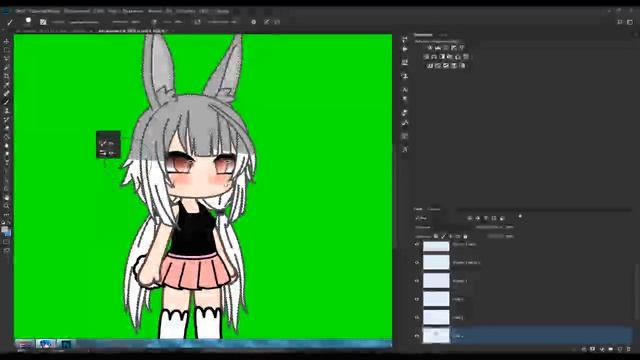Image resolution: width=640 pixels, height=360 pixels.
Task: Add a Curves adjustment
Action: pos(446,48)
